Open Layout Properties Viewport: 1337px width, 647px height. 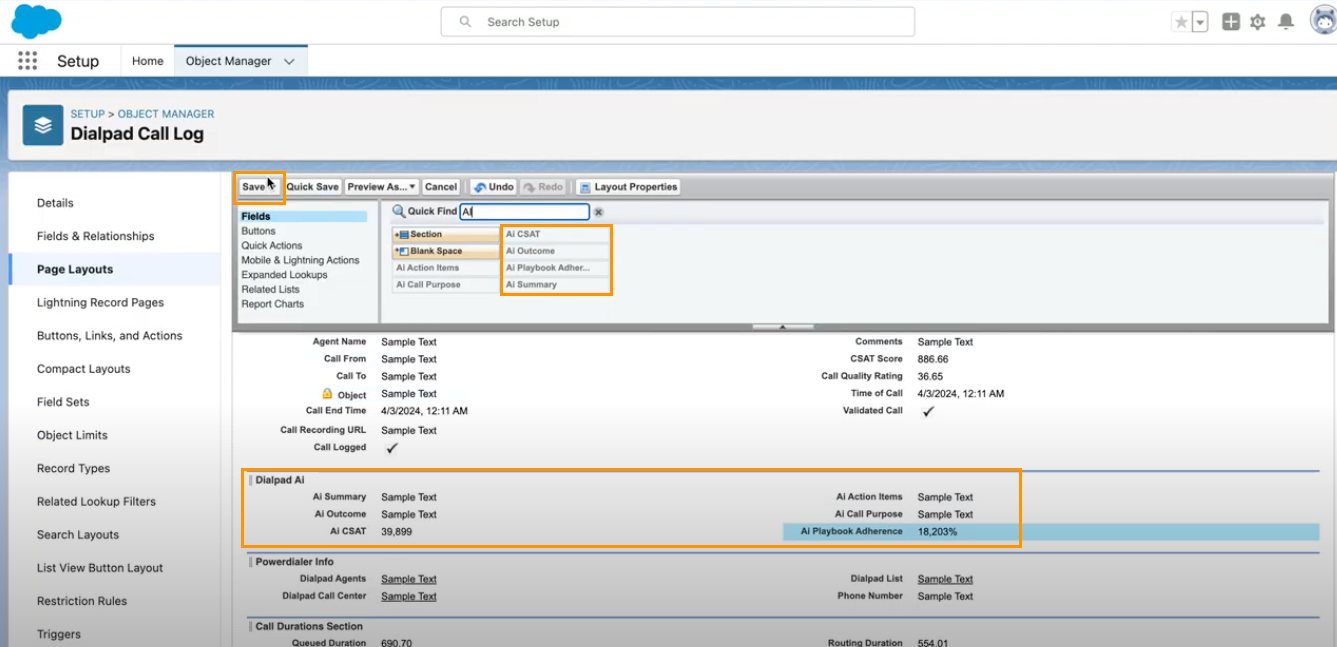click(x=628, y=187)
